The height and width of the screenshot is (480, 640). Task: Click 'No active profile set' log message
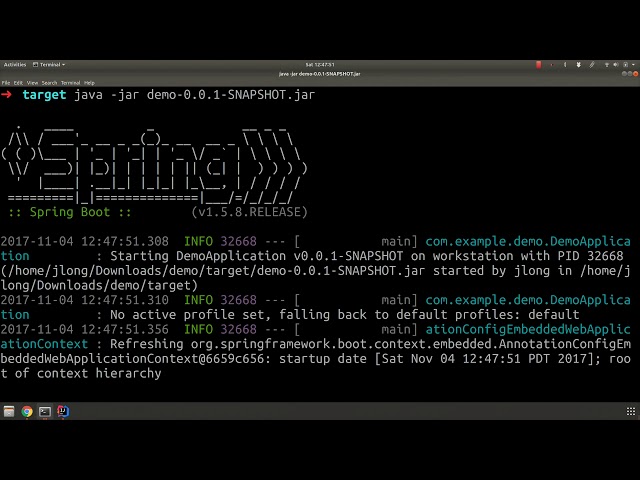tap(190, 315)
